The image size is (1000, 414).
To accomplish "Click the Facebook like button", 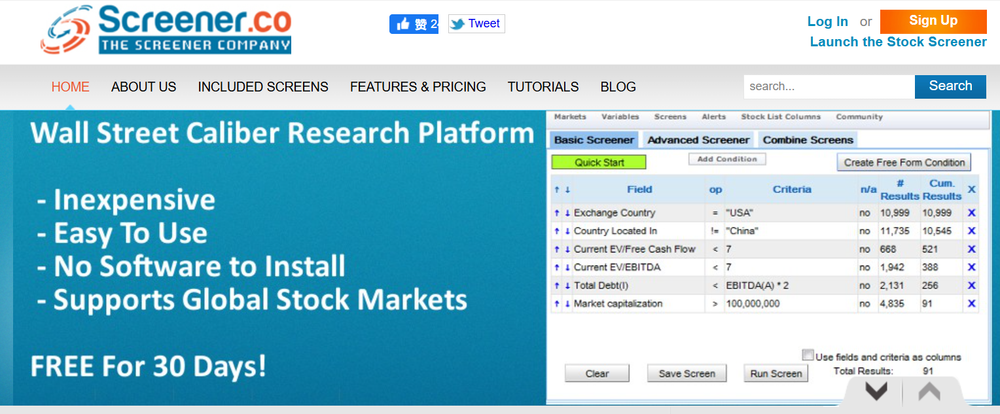I will point(414,24).
